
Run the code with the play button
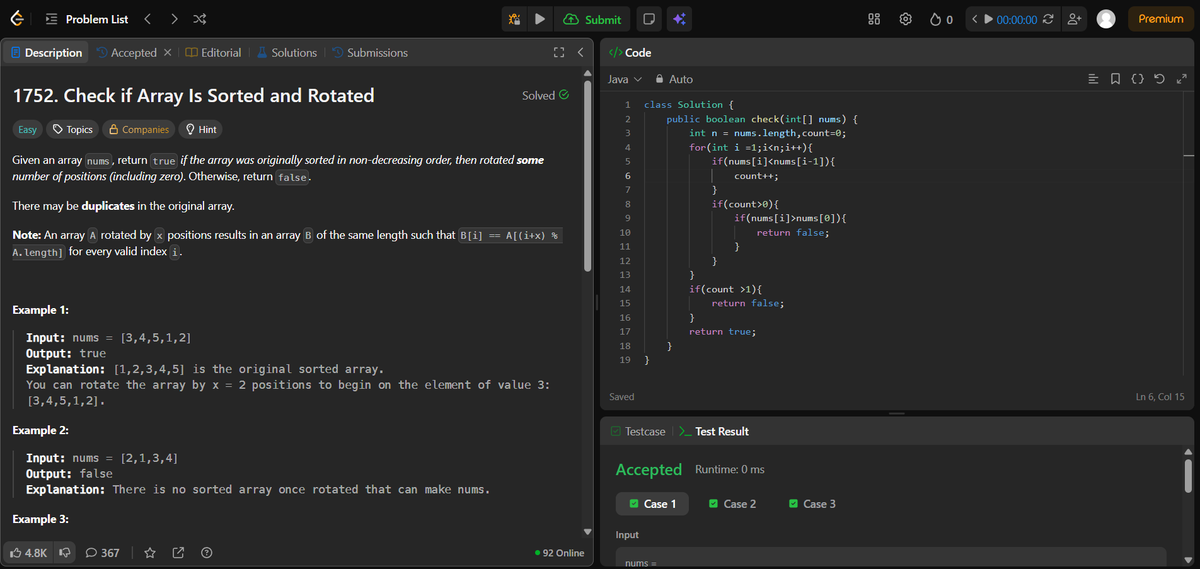pos(539,19)
